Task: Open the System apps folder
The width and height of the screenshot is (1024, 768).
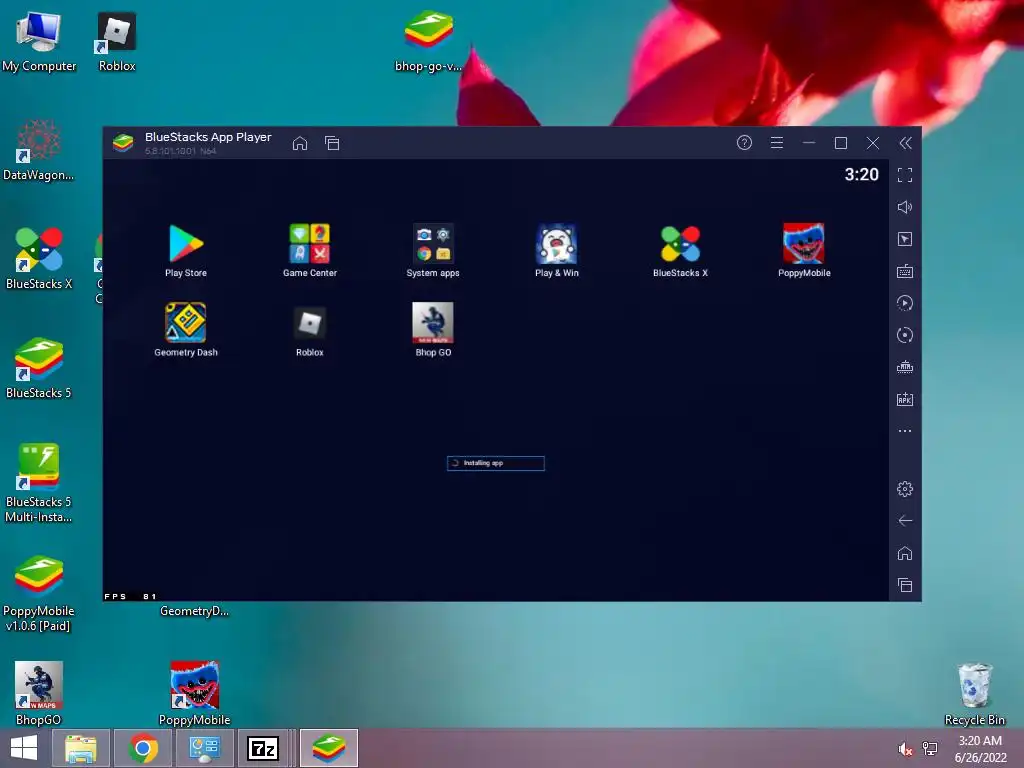Action: (x=433, y=250)
